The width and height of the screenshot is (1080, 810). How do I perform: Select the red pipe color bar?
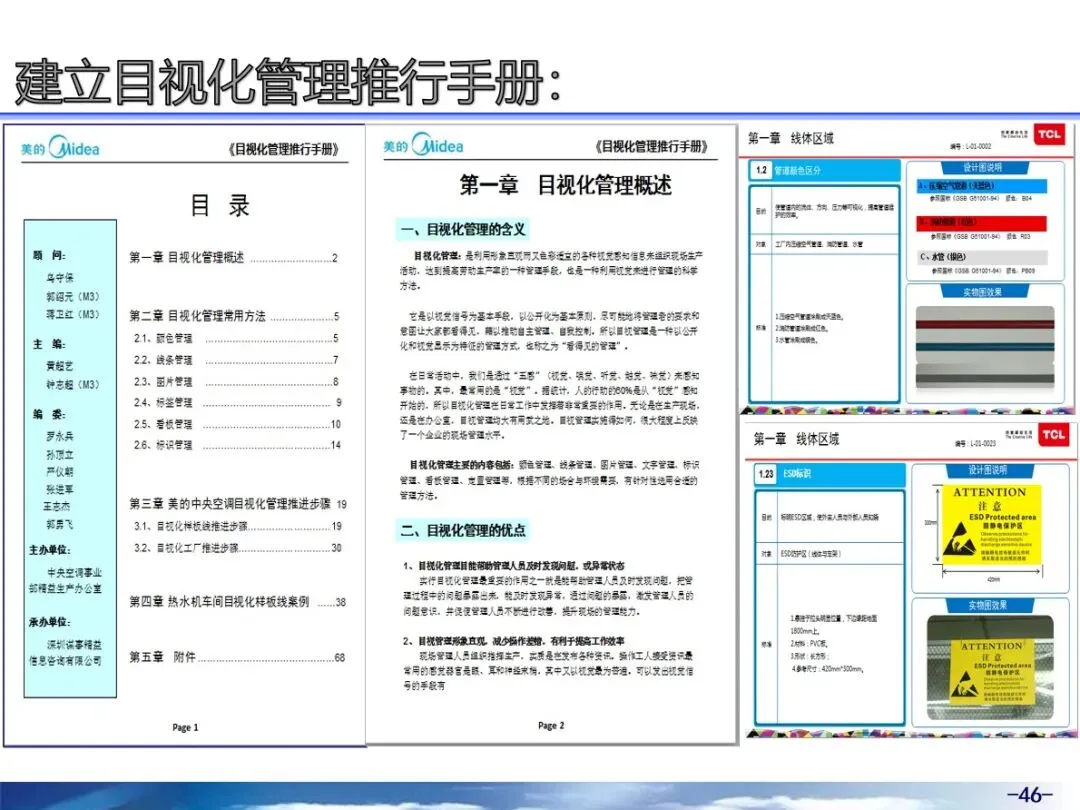click(982, 222)
